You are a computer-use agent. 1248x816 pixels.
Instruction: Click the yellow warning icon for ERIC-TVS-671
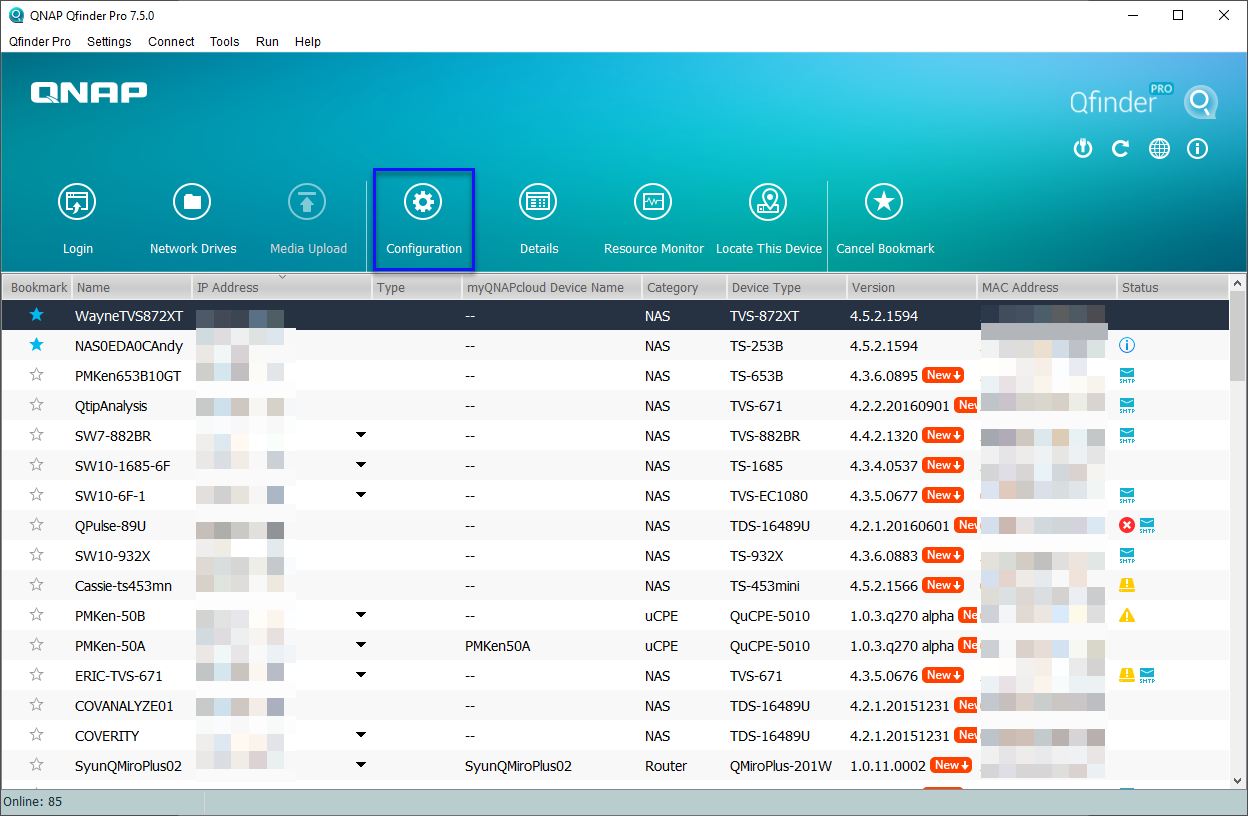click(1127, 675)
